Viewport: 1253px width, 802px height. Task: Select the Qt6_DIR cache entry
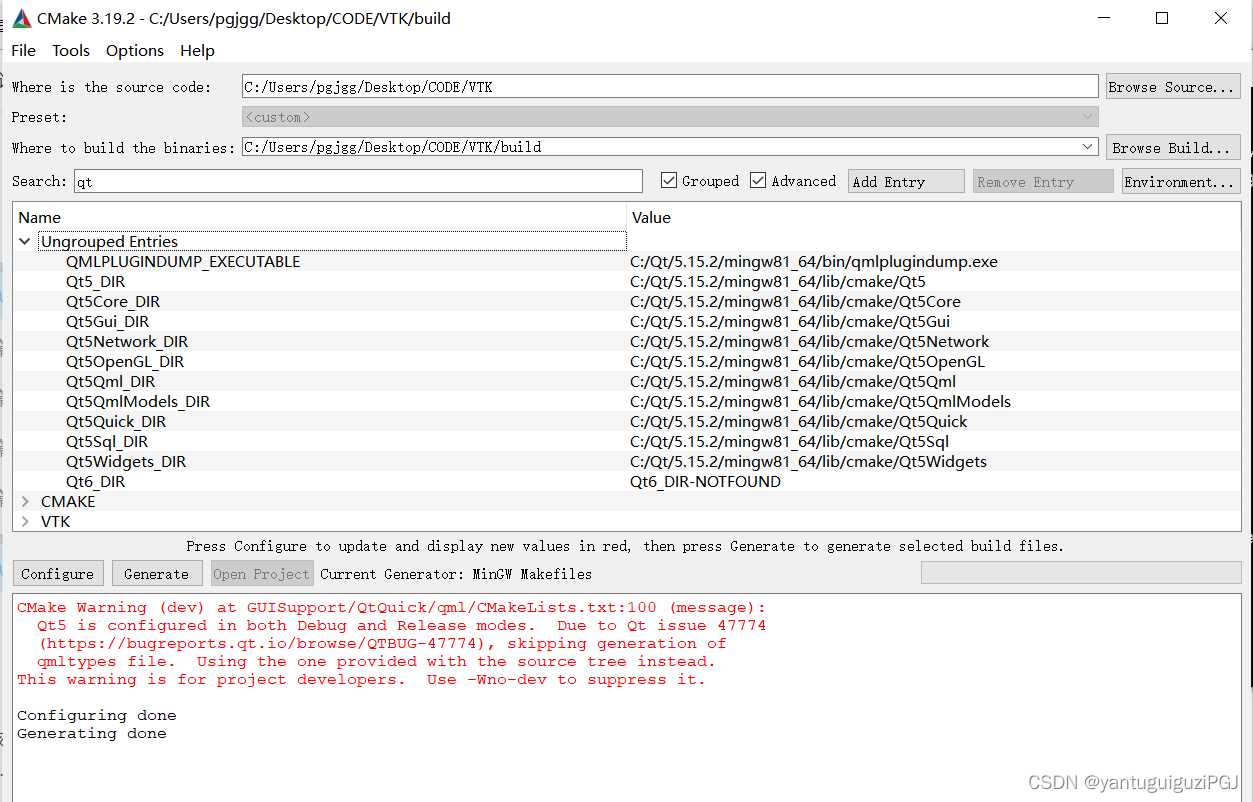click(x=95, y=481)
